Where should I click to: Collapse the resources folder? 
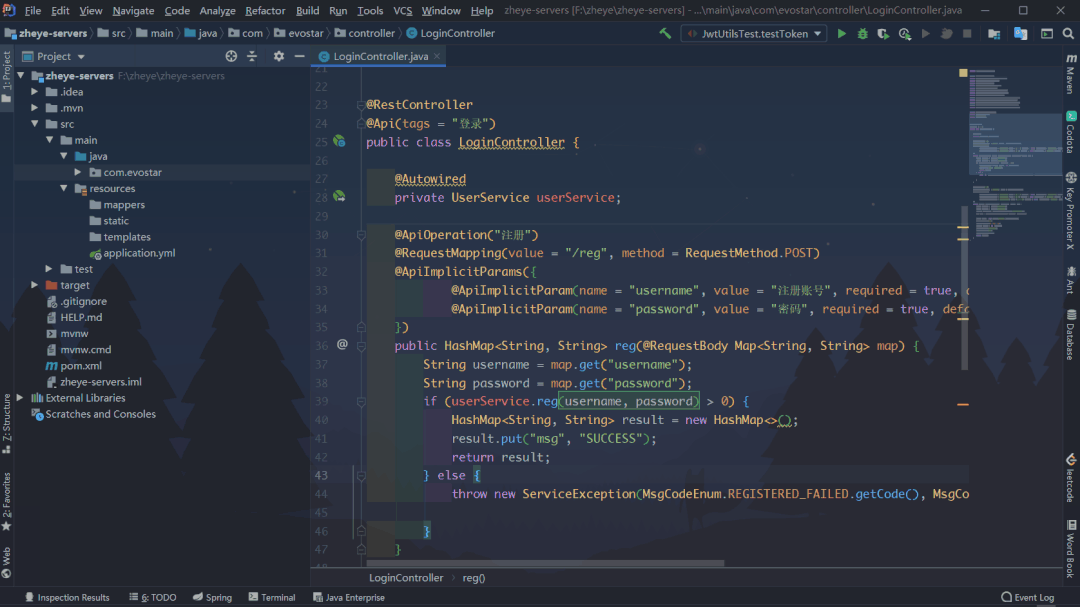(64, 188)
